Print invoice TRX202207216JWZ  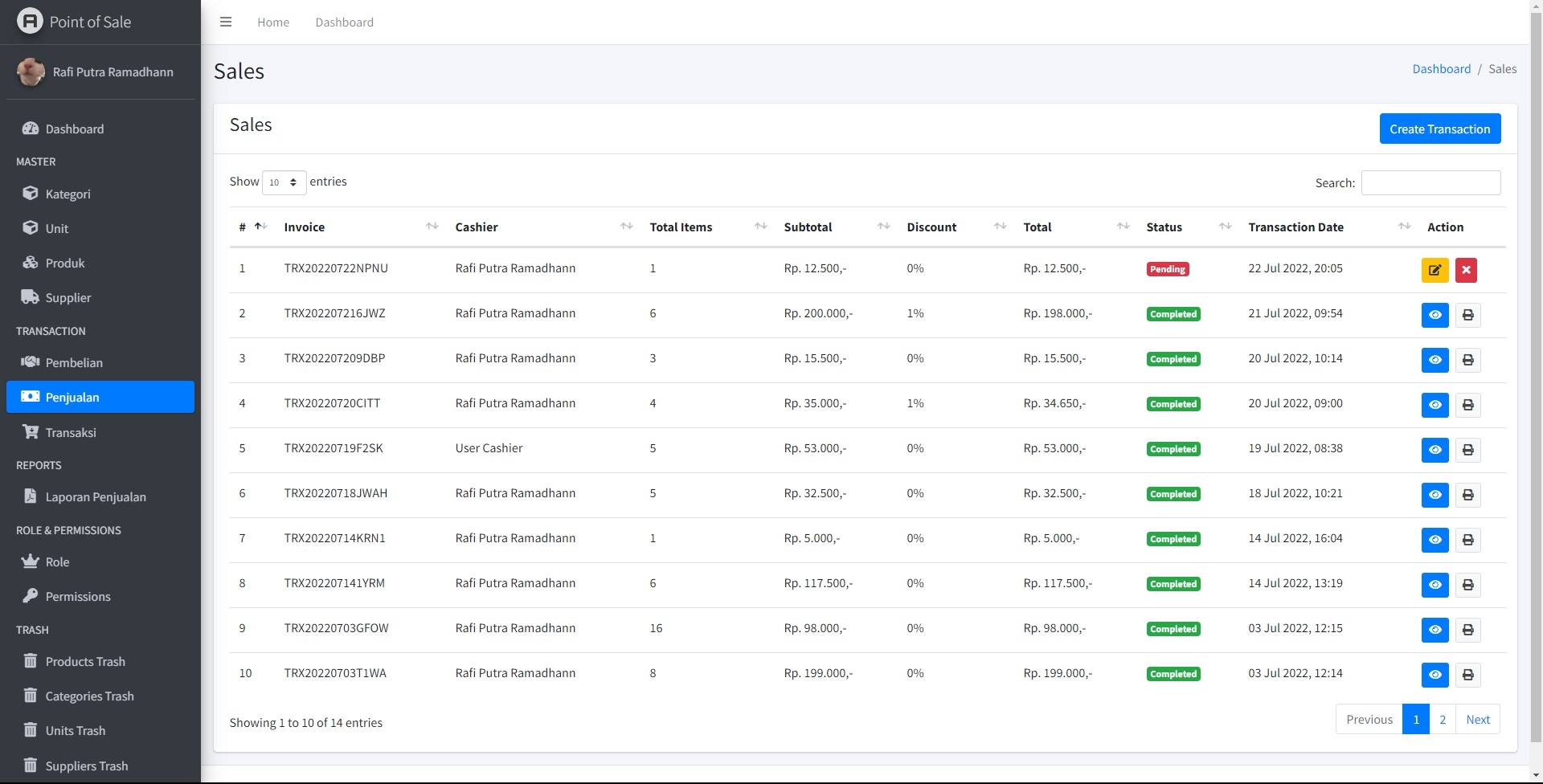[x=1467, y=315]
